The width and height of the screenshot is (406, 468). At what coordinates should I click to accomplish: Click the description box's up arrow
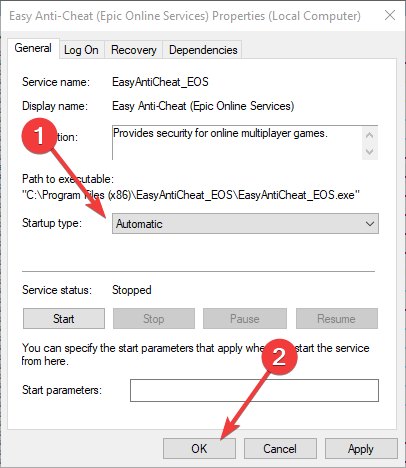click(x=369, y=135)
